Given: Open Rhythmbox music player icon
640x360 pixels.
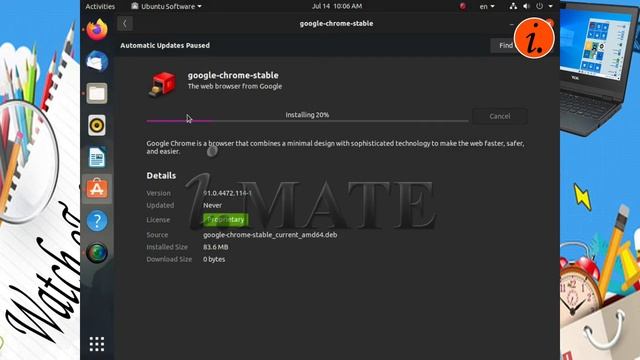Looking at the screenshot, I should pos(97,125).
